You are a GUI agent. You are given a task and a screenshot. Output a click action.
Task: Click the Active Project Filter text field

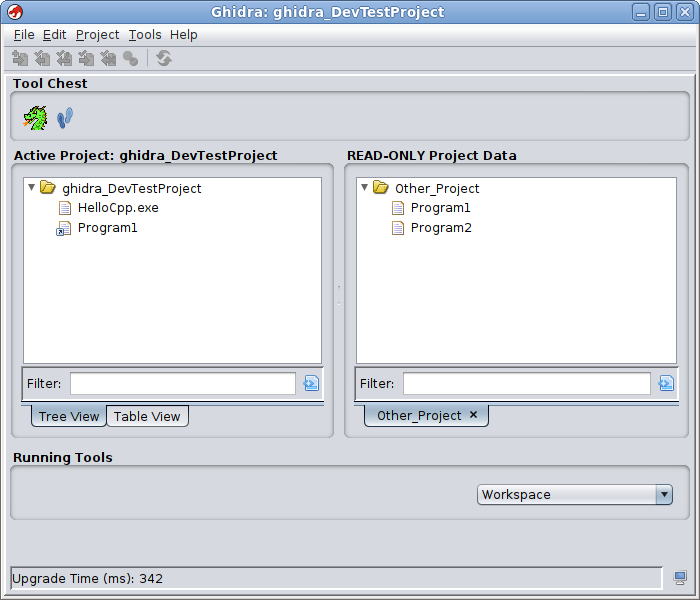point(182,384)
